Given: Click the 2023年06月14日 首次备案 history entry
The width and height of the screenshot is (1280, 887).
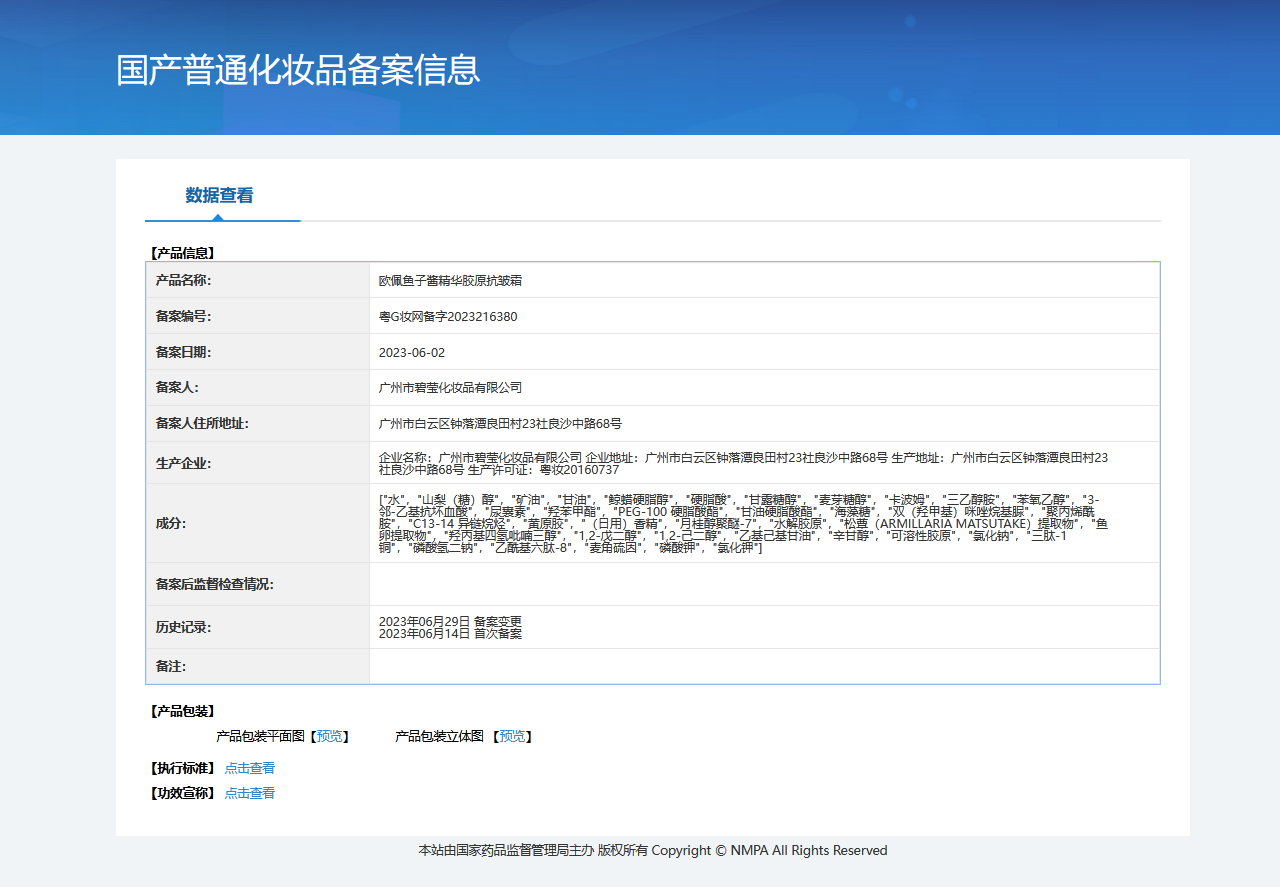Looking at the screenshot, I should [x=450, y=634].
